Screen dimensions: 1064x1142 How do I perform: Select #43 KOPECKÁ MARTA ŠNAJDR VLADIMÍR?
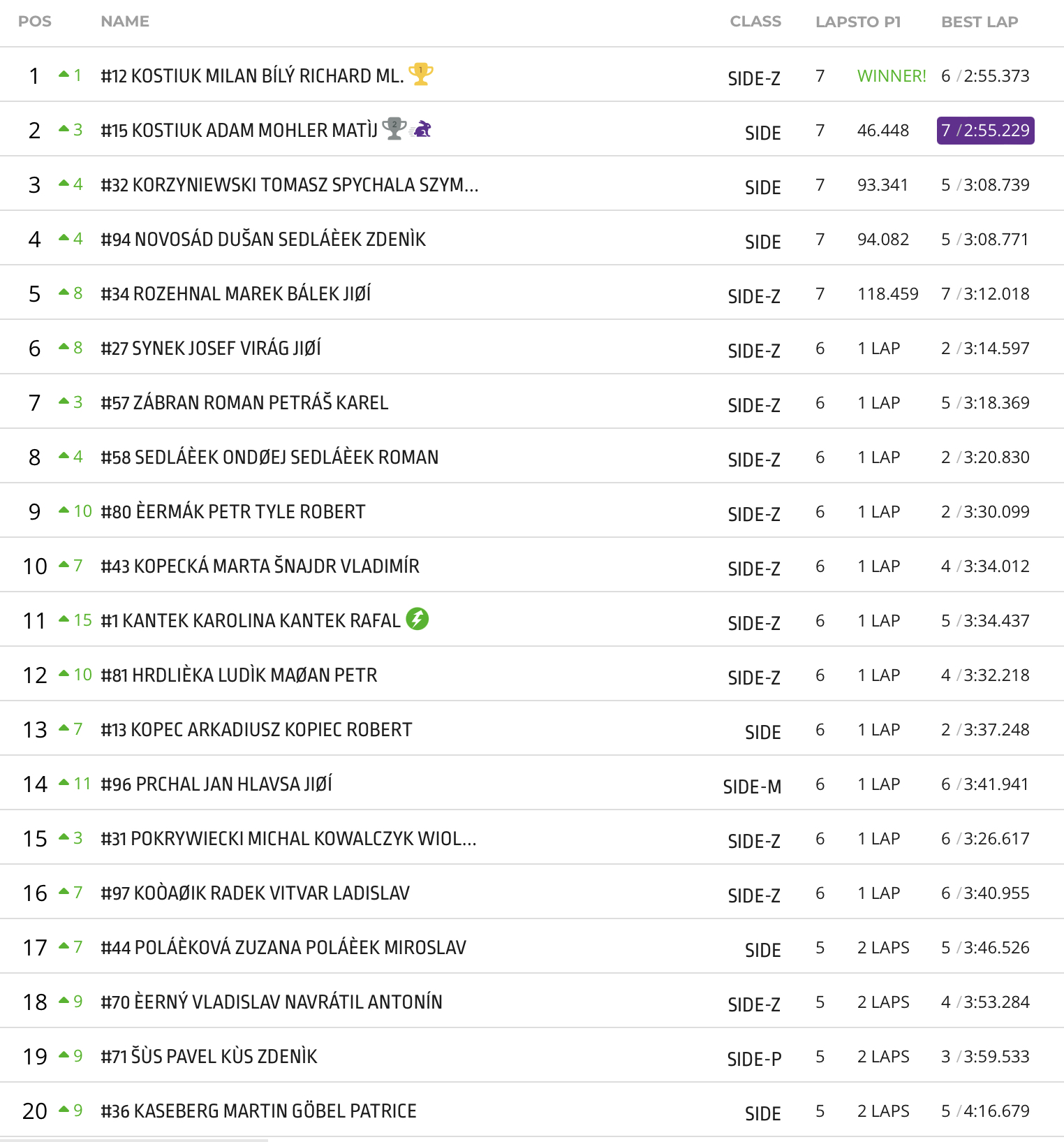(x=260, y=566)
